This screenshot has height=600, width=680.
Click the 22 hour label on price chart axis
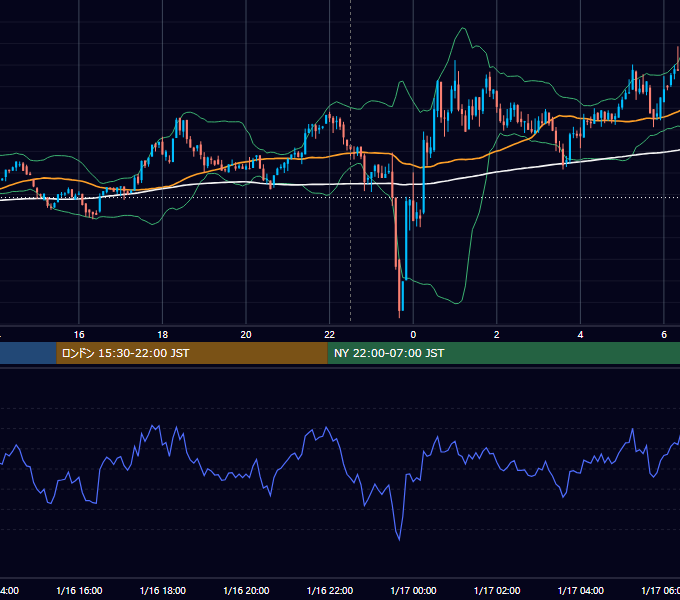(330, 335)
